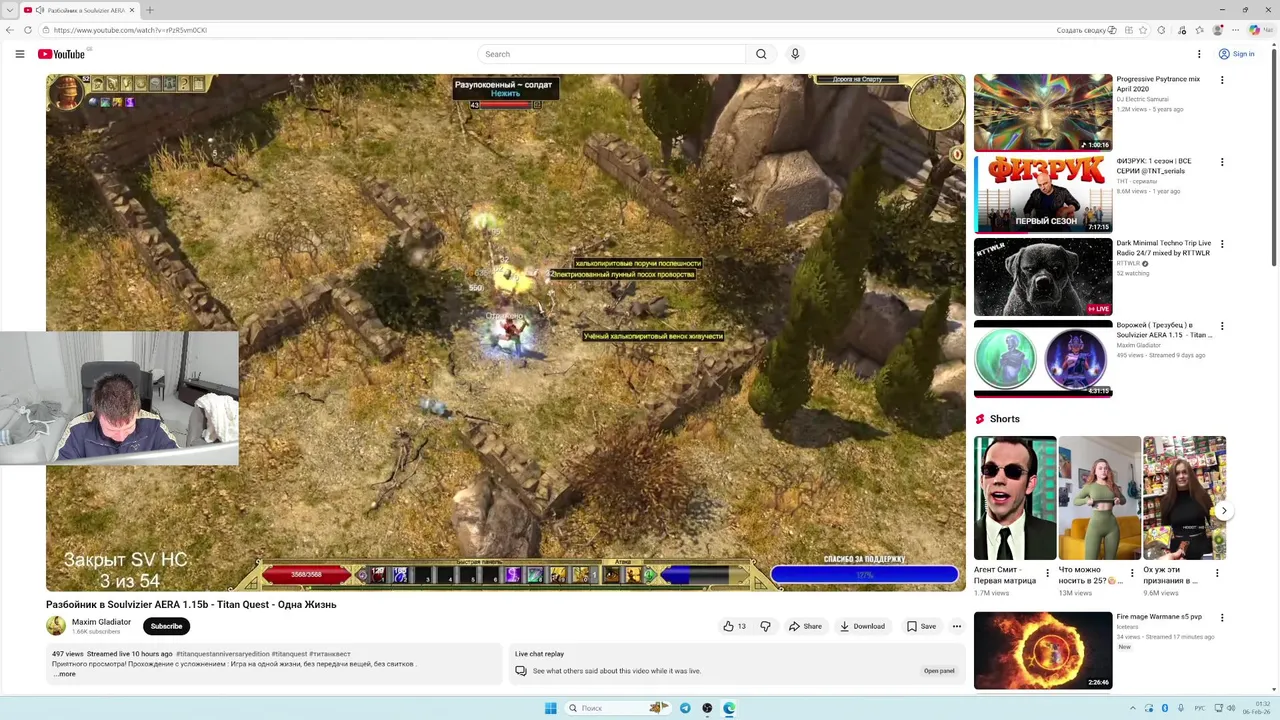This screenshot has height=720, width=1280.
Task: Open options for Агент Смит short
Action: tap(1048, 573)
